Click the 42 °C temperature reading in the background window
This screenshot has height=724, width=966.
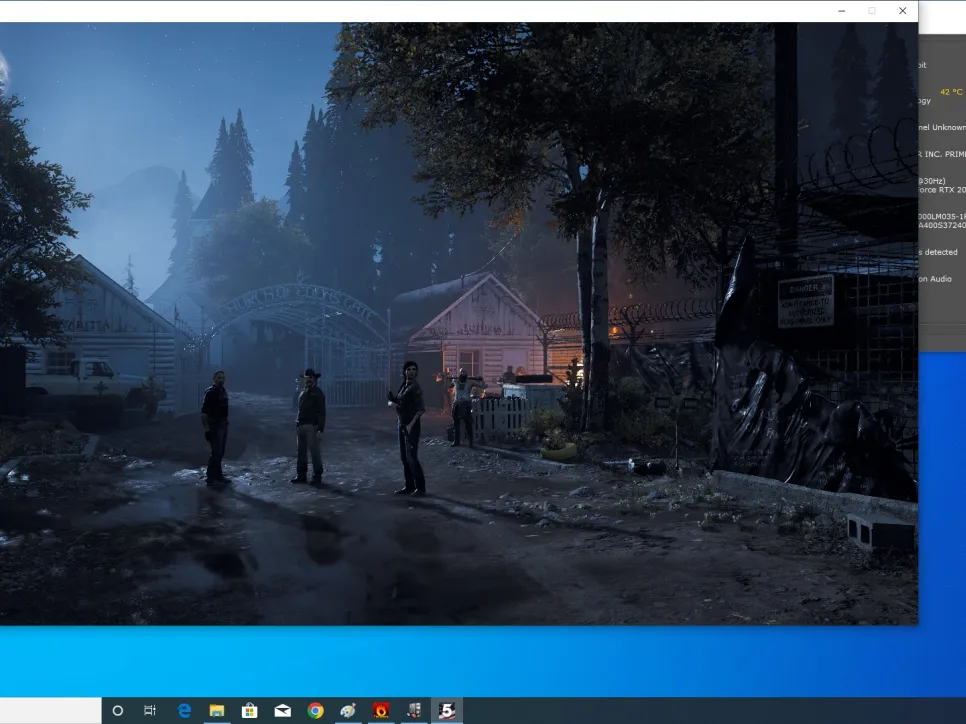[x=951, y=92]
